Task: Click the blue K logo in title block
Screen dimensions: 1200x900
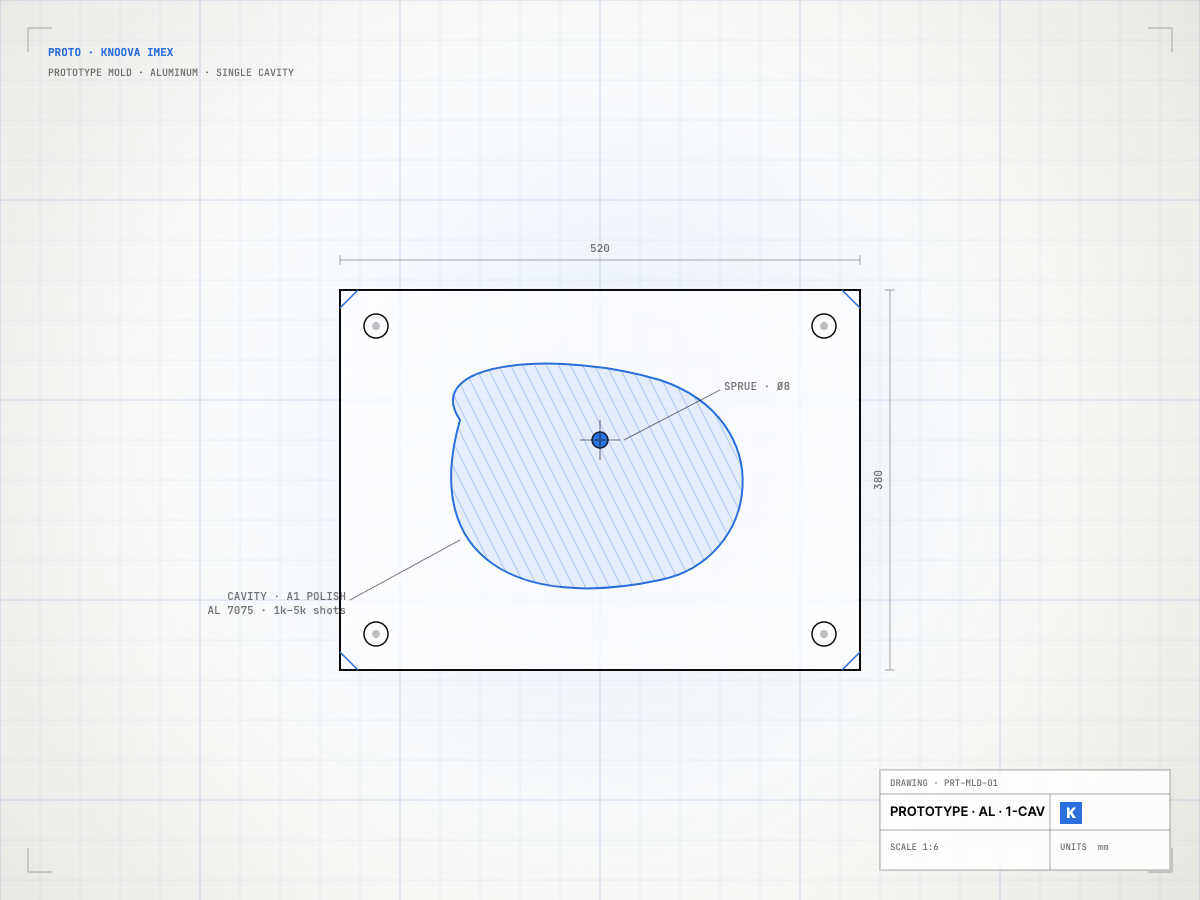Action: pos(1071,813)
